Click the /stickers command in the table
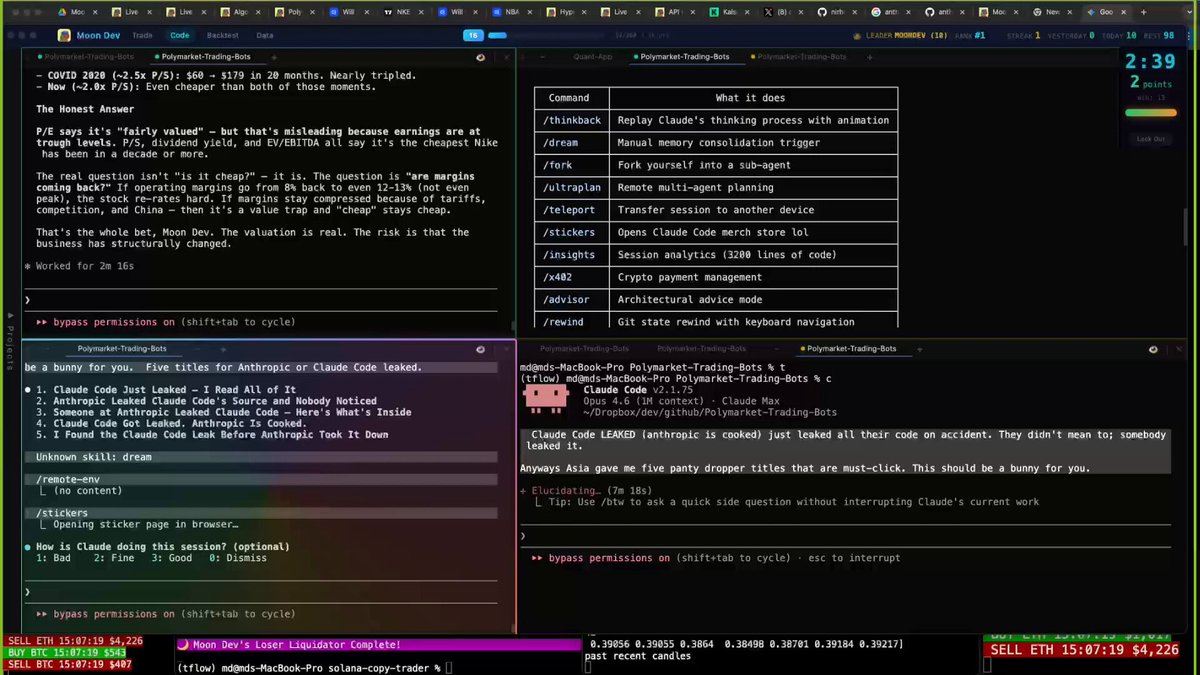The width and height of the screenshot is (1200, 675). tap(572, 232)
